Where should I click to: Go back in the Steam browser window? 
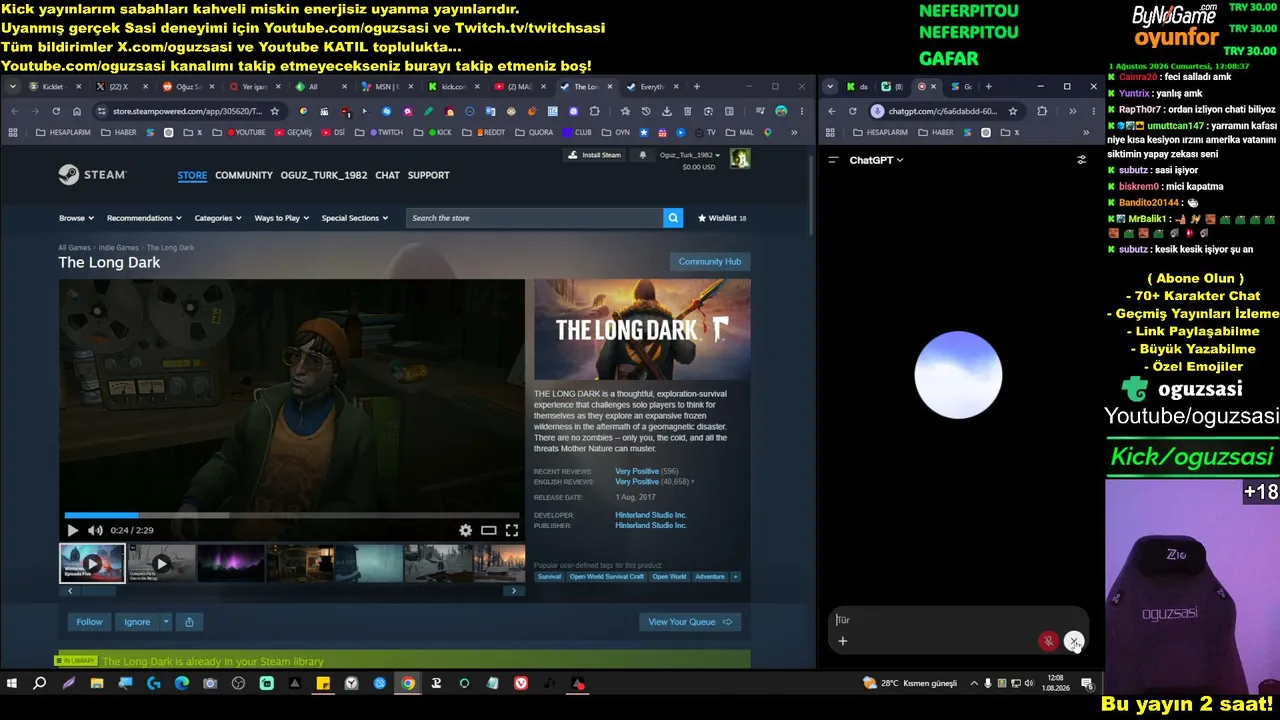14,111
